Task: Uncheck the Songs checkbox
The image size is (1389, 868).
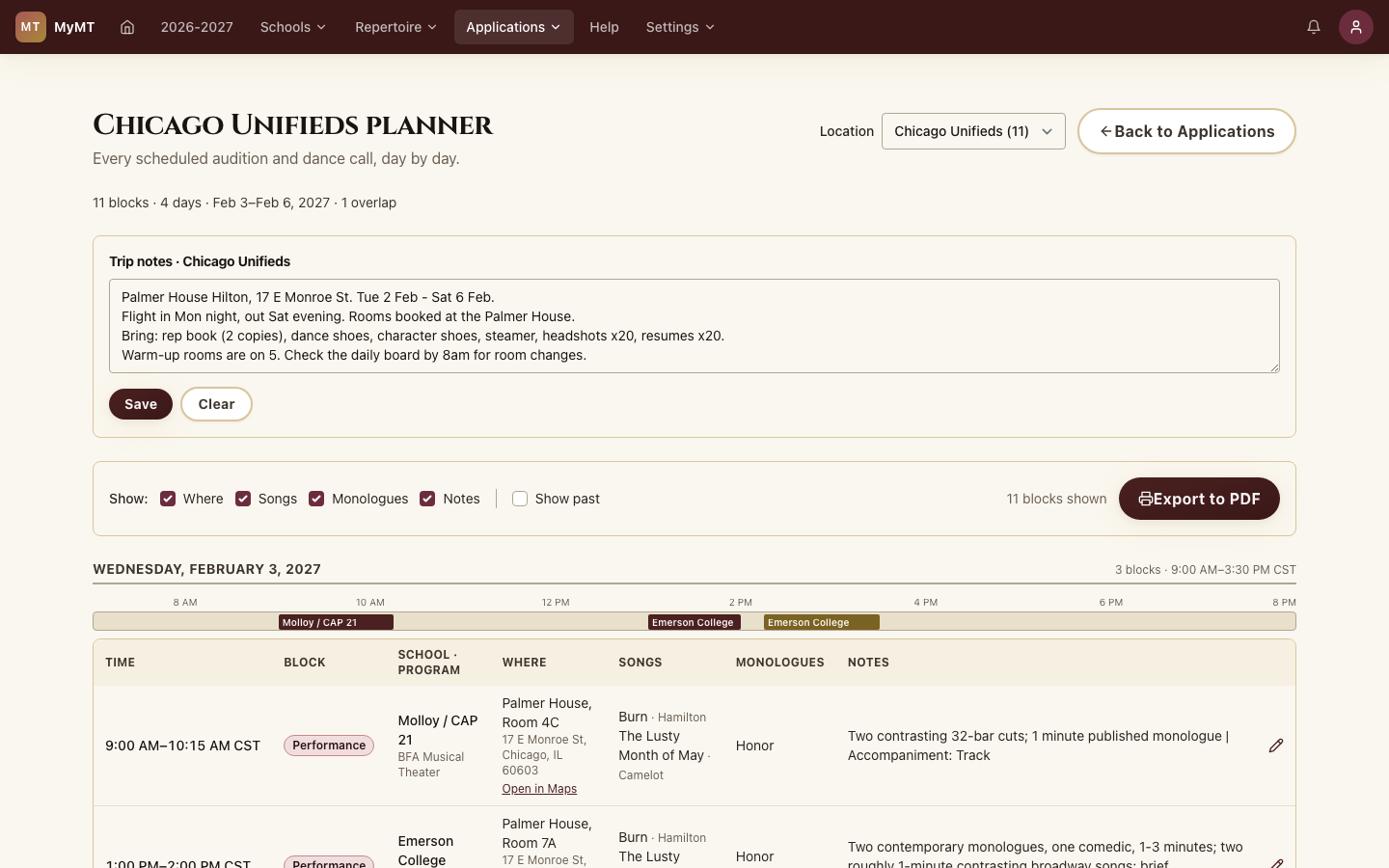Action: (243, 499)
